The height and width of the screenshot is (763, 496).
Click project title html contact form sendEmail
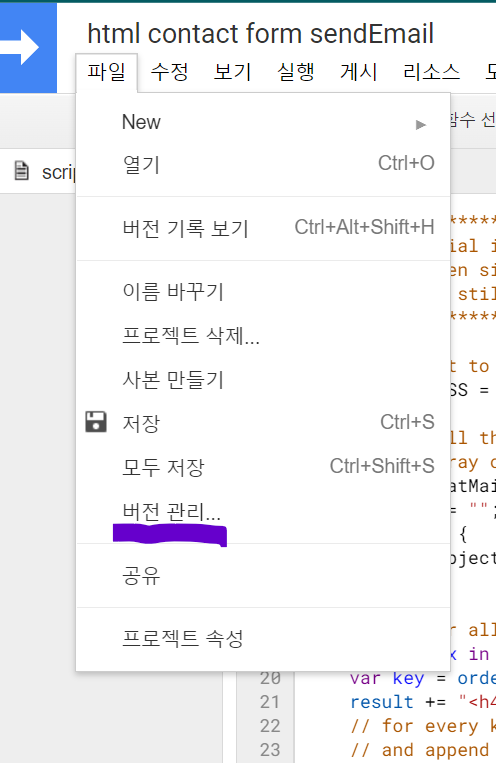coord(260,34)
